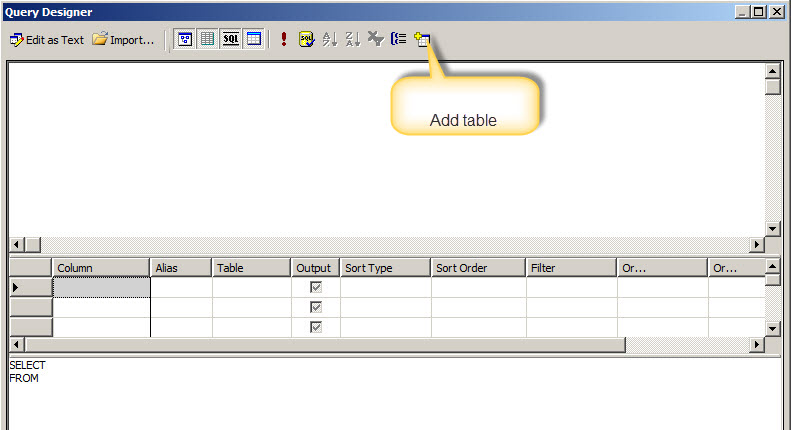The image size is (791, 430).
Task: Maximize the Query Designer window
Action: pos(758,12)
